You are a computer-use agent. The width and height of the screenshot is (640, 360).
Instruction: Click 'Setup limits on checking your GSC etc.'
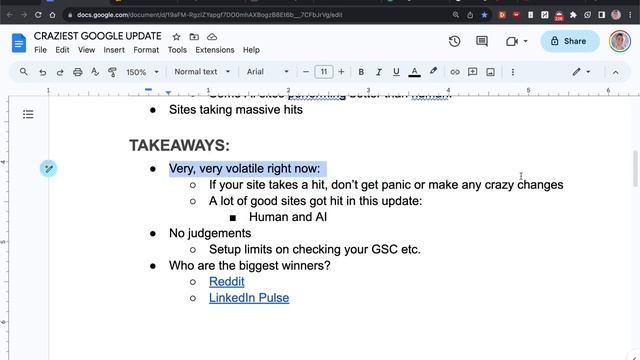(x=315, y=249)
